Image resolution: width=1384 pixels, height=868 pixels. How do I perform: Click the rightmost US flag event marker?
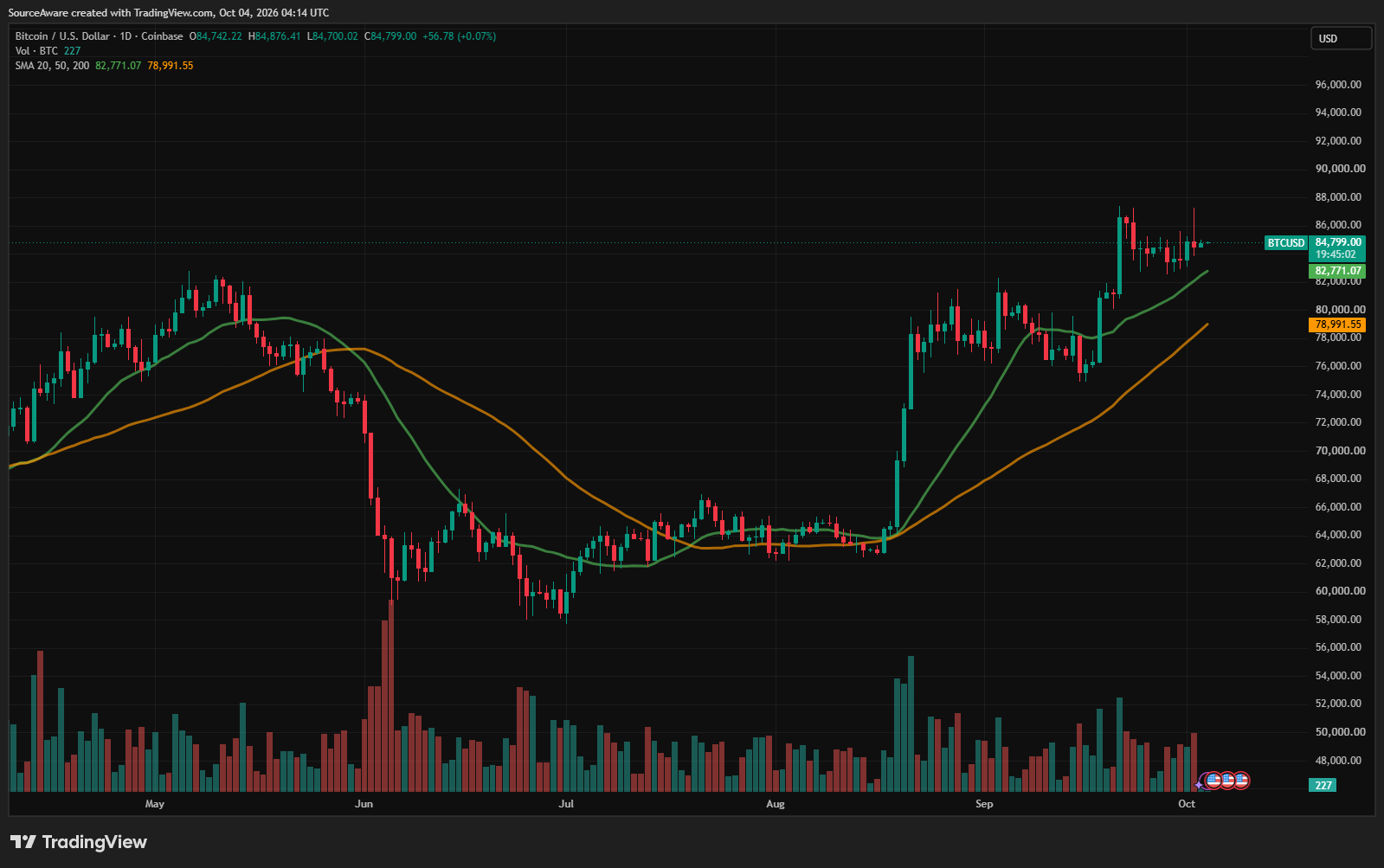(1241, 781)
